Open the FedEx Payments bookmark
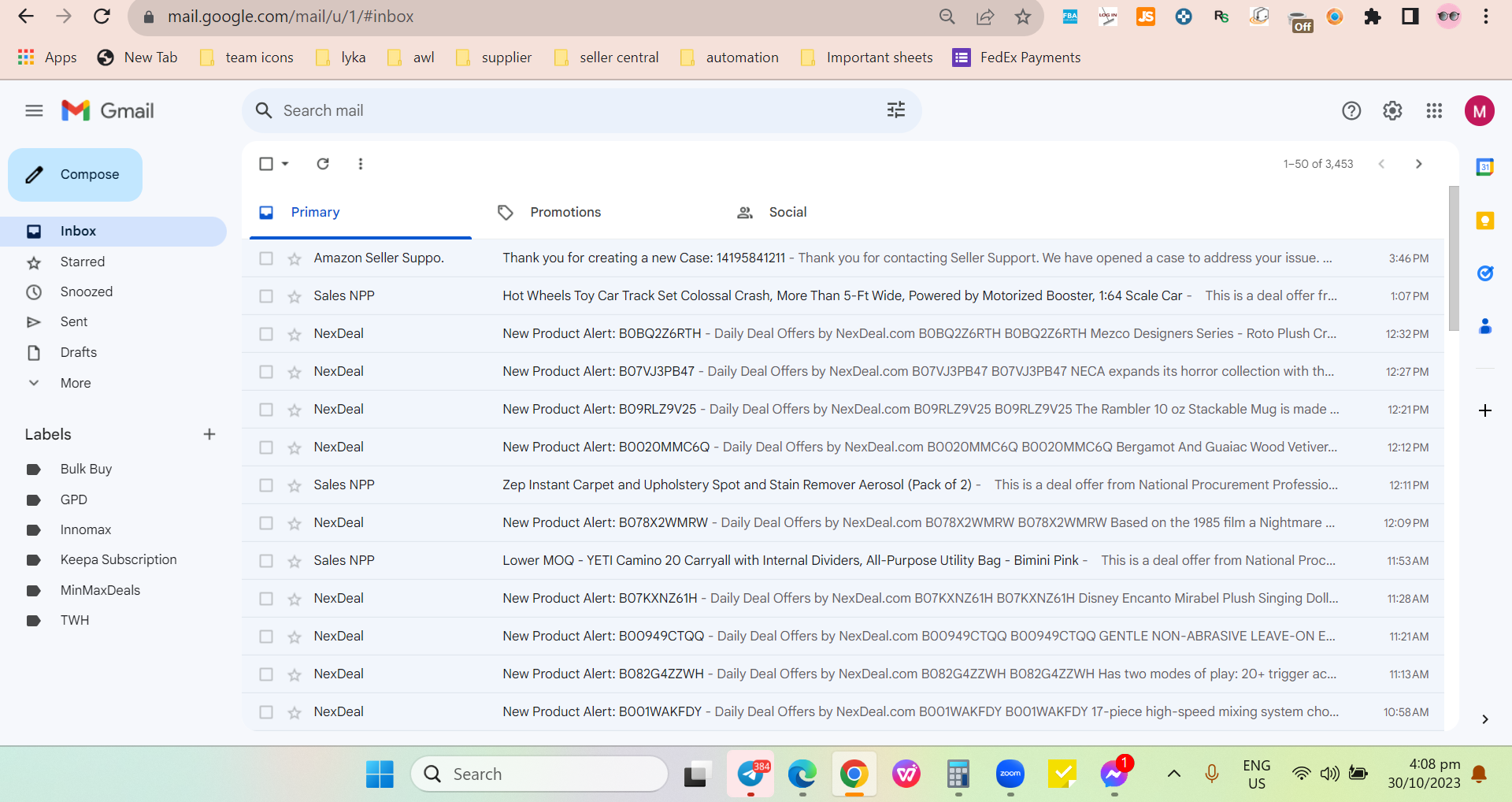The width and height of the screenshot is (1512, 802). coord(1017,58)
